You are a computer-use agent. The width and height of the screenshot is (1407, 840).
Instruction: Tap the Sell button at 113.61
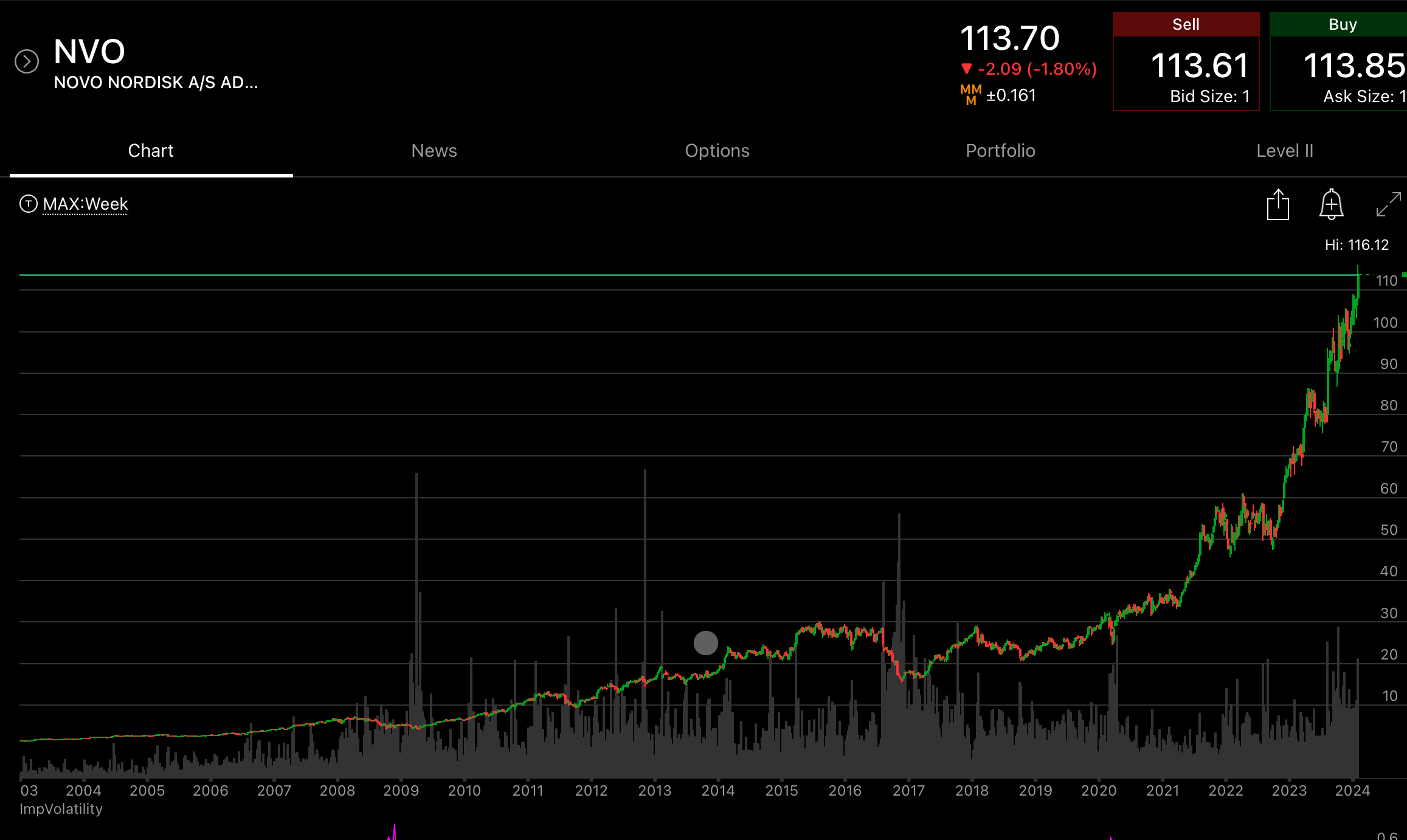click(1186, 61)
